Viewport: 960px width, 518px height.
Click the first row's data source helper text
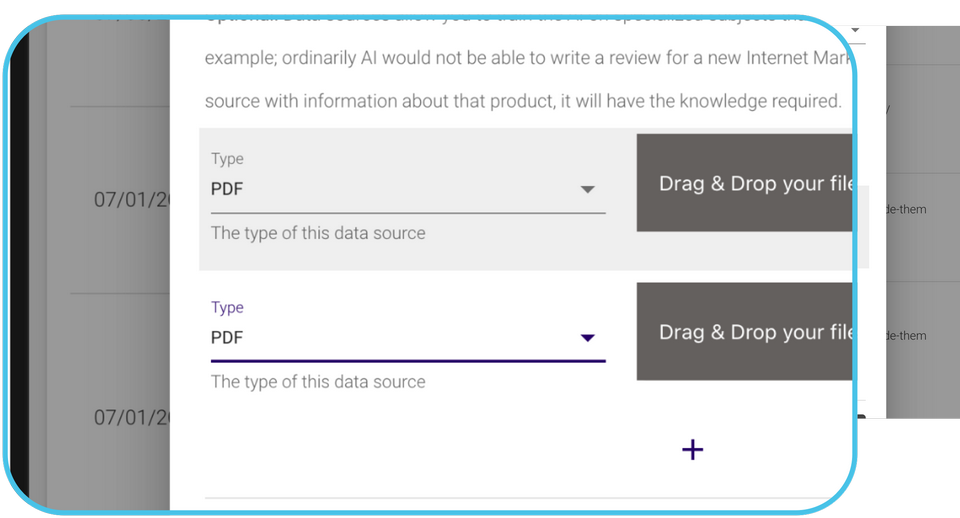pos(318,233)
